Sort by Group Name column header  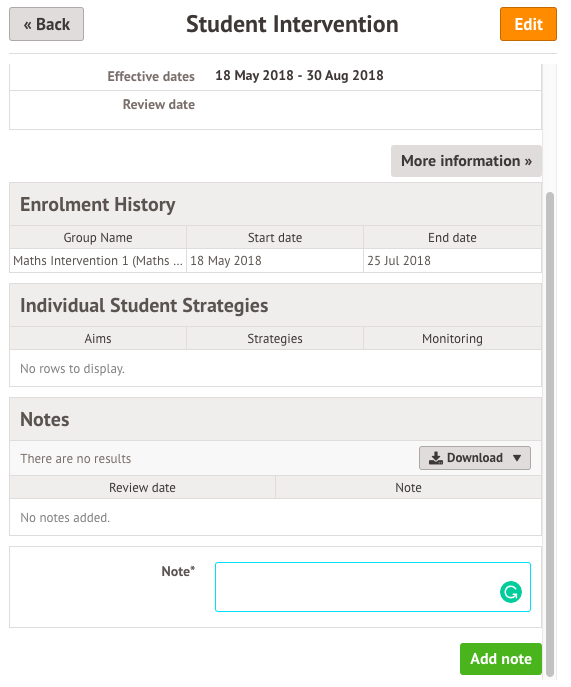[x=98, y=237]
